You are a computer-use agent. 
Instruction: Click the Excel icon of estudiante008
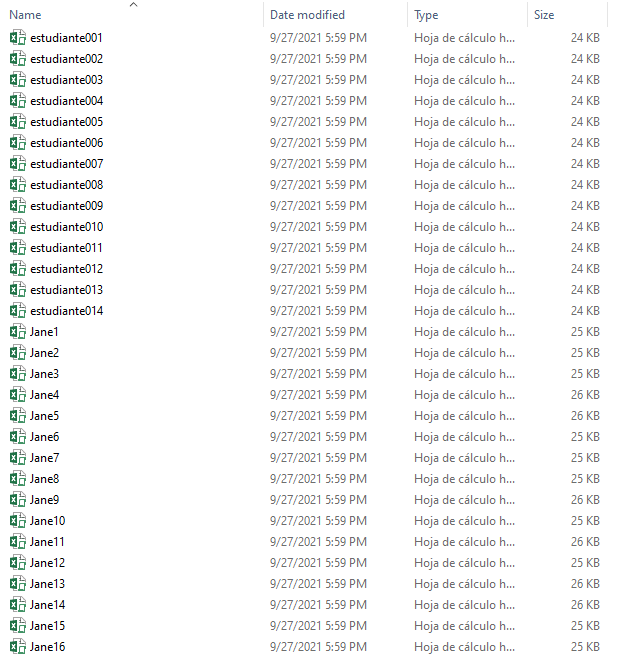(18, 184)
